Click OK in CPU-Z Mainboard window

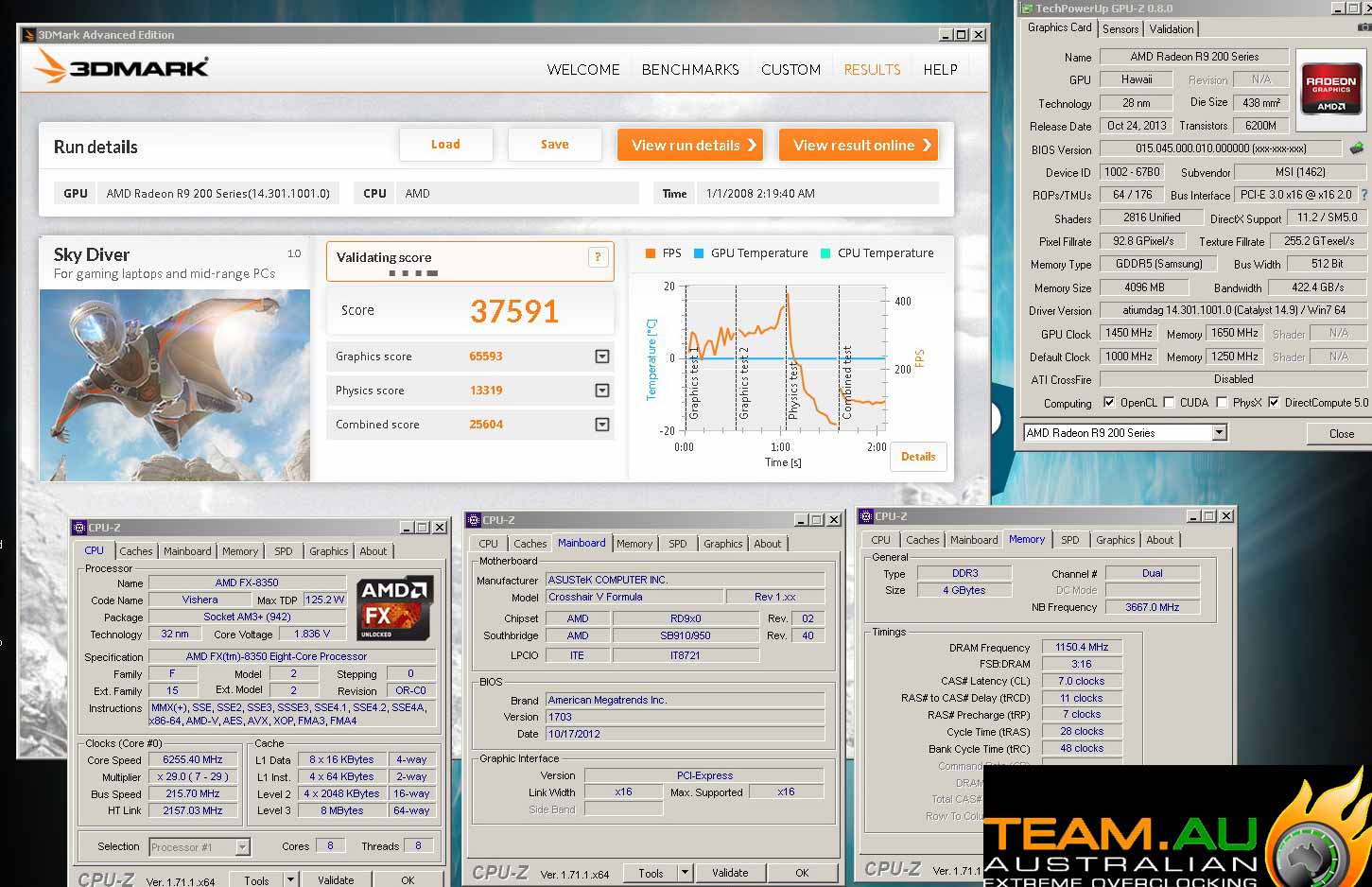[802, 873]
